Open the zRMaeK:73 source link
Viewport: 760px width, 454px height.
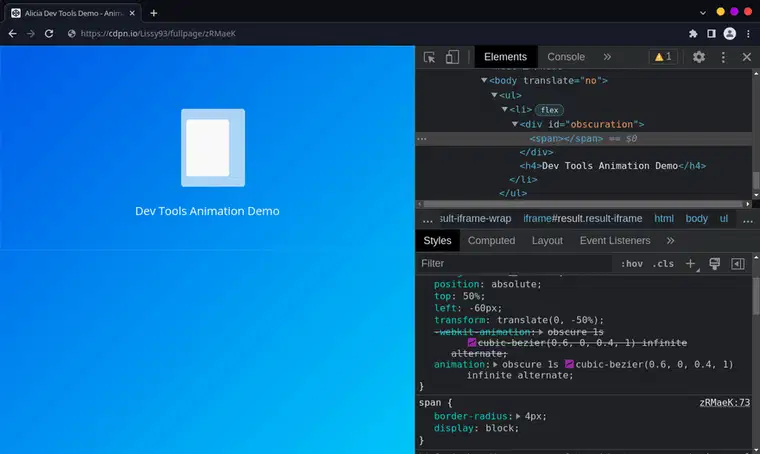click(724, 403)
